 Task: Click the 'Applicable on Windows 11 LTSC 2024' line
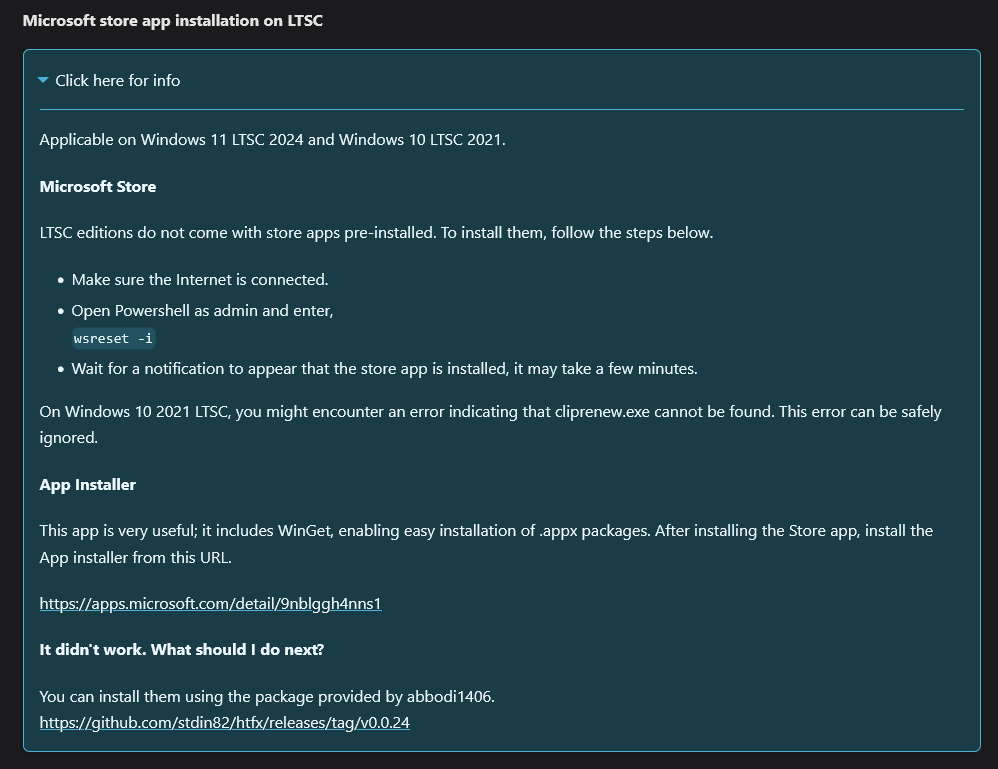coord(272,140)
